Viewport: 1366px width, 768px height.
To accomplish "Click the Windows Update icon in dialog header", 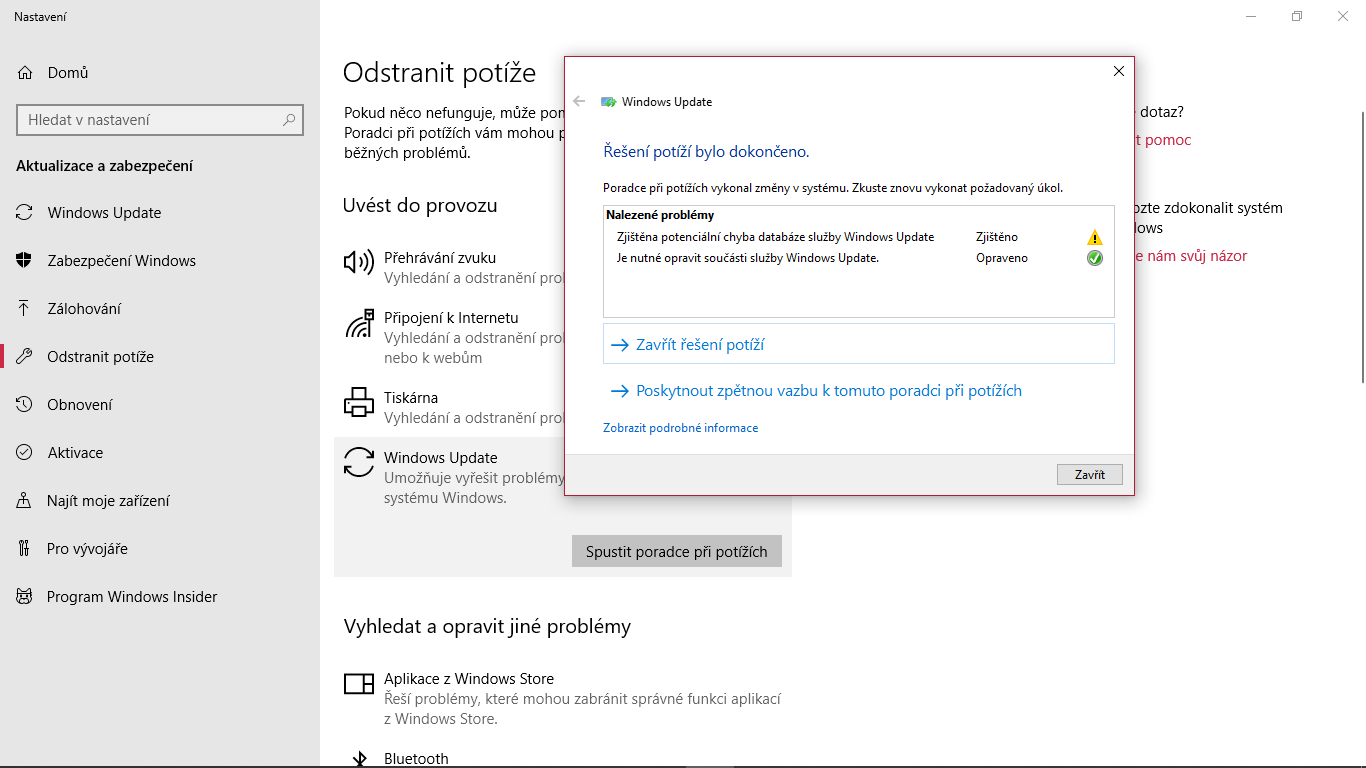I will [x=608, y=102].
